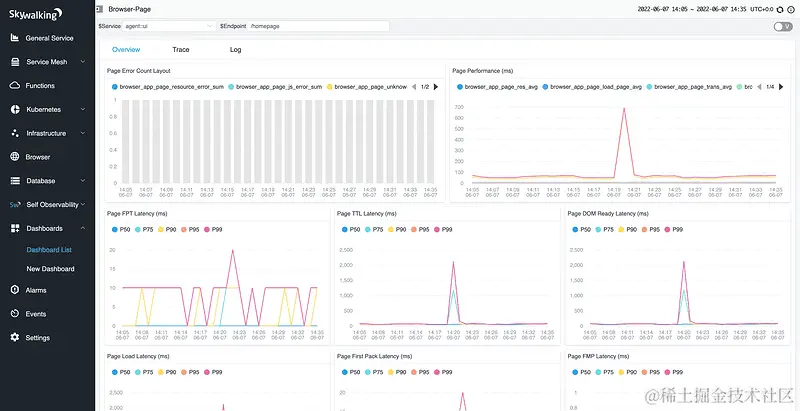Click the Alarms sidebar icon

coord(15,290)
